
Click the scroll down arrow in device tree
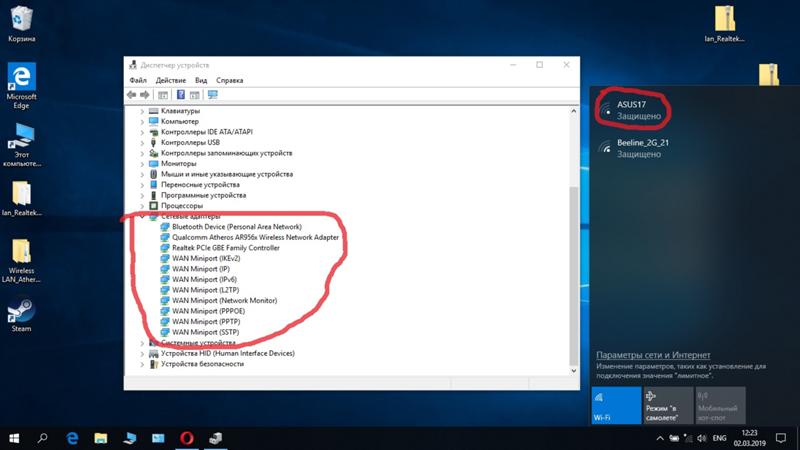click(573, 371)
